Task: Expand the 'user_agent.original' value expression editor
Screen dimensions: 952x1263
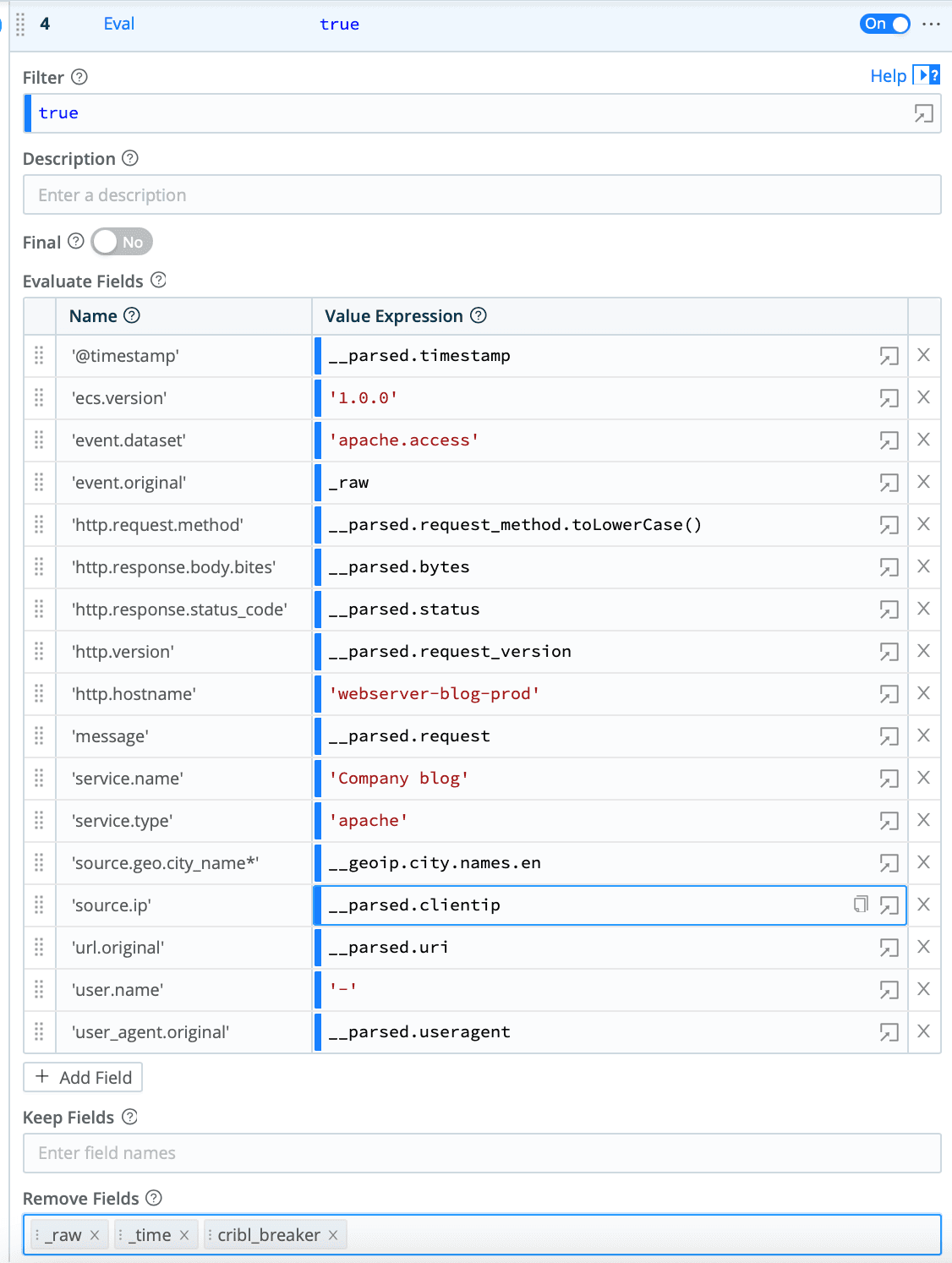Action: tap(889, 1032)
